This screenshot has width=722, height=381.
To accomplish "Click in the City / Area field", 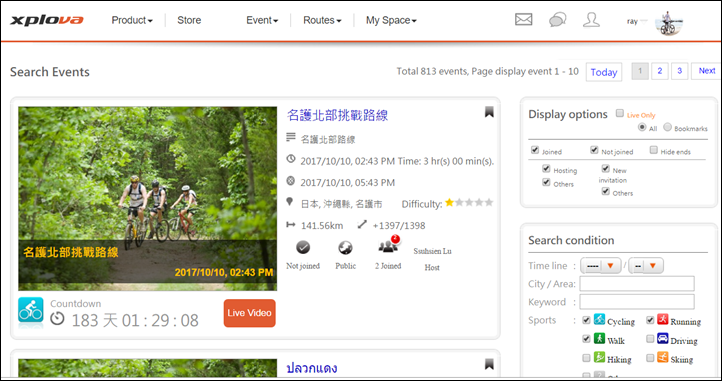I will [637, 284].
